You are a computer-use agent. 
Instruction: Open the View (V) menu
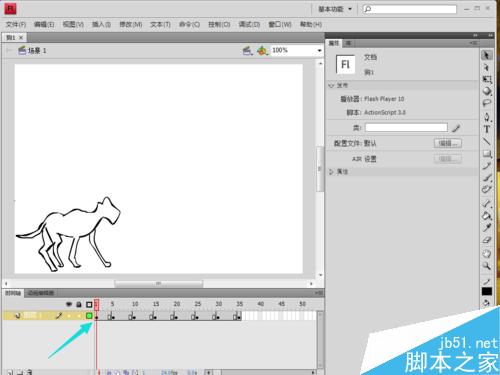point(73,24)
